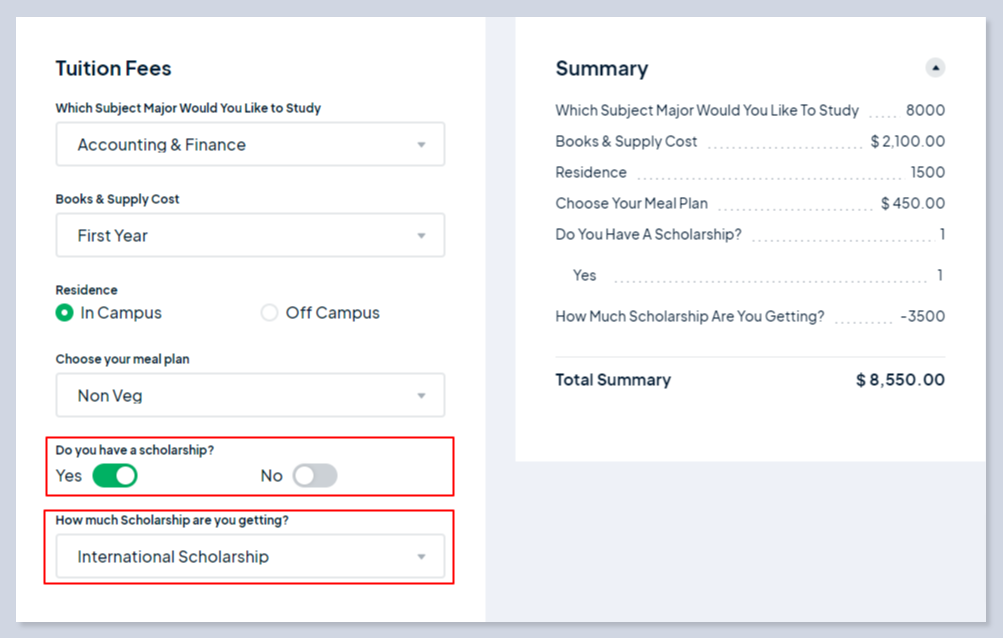Click the Books & Supply Cost dropdown arrow
The image size is (1003, 638).
[x=421, y=236]
